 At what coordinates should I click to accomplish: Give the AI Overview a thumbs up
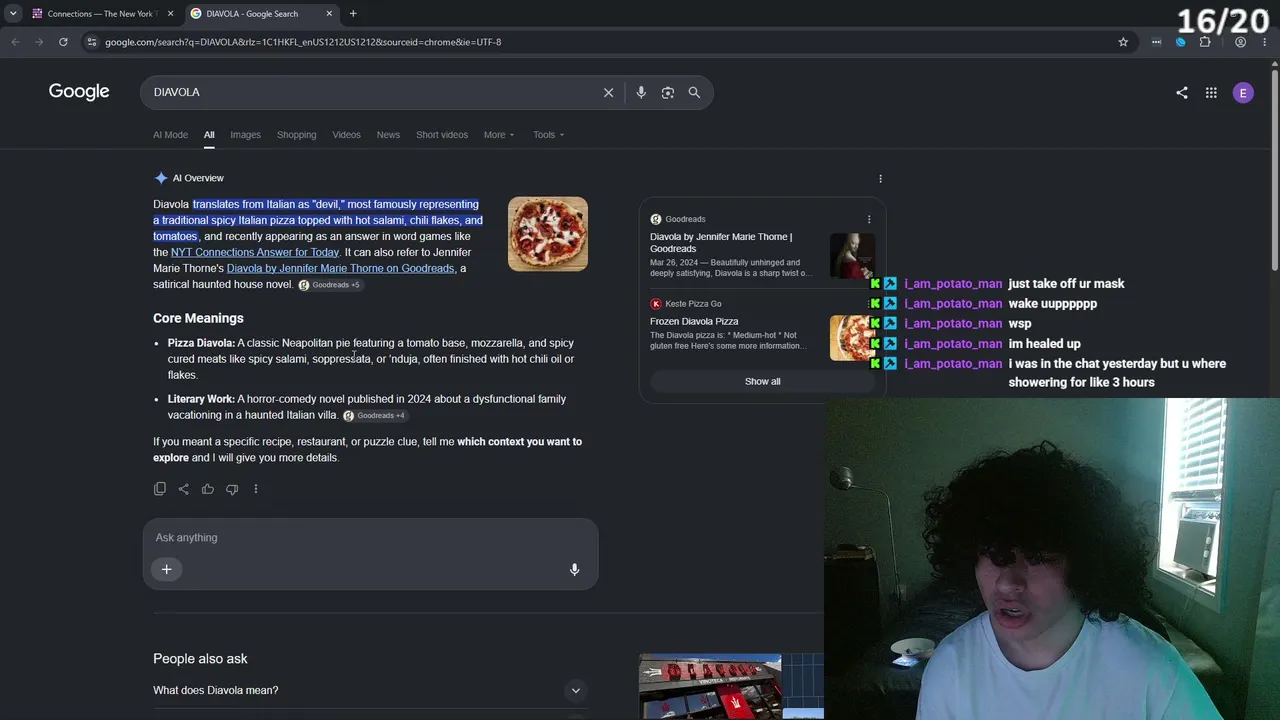(x=207, y=489)
